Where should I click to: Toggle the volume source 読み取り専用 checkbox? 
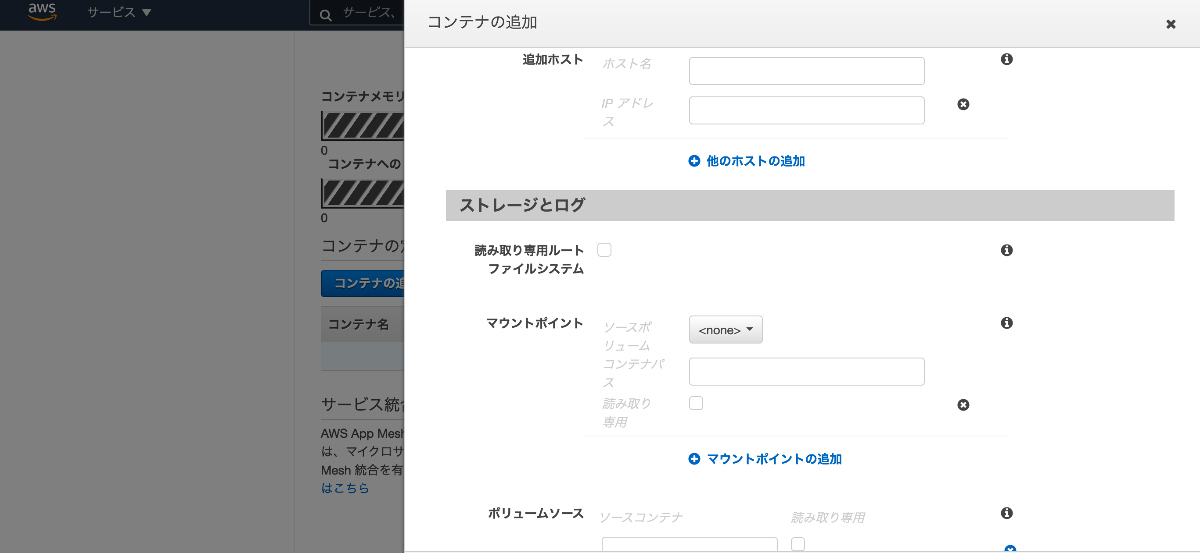click(798, 544)
